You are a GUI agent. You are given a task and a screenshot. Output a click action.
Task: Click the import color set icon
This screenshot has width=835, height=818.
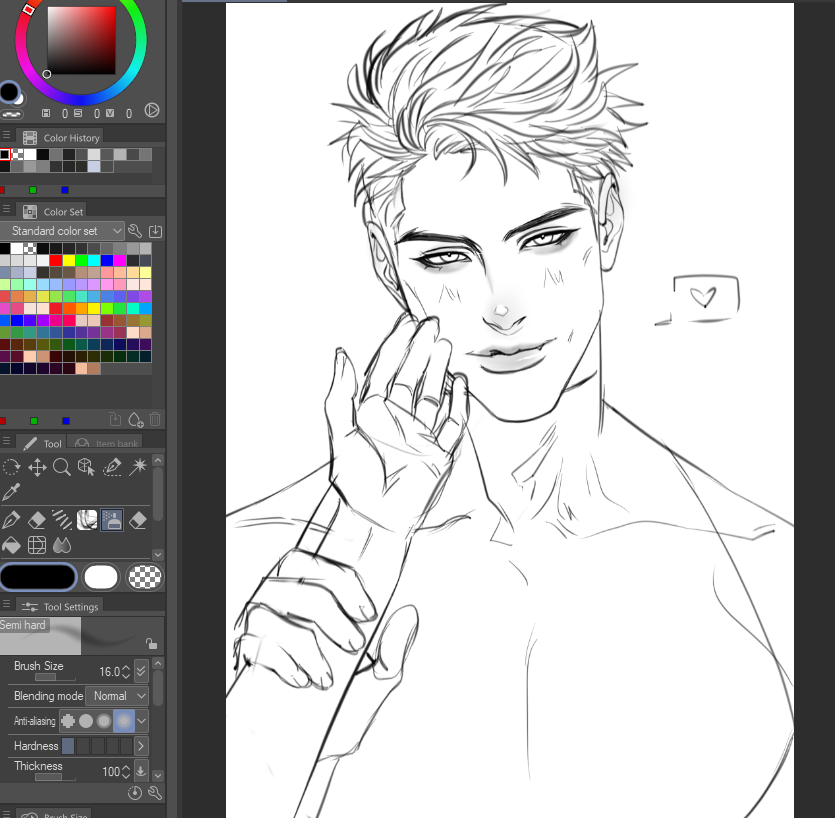pos(155,231)
